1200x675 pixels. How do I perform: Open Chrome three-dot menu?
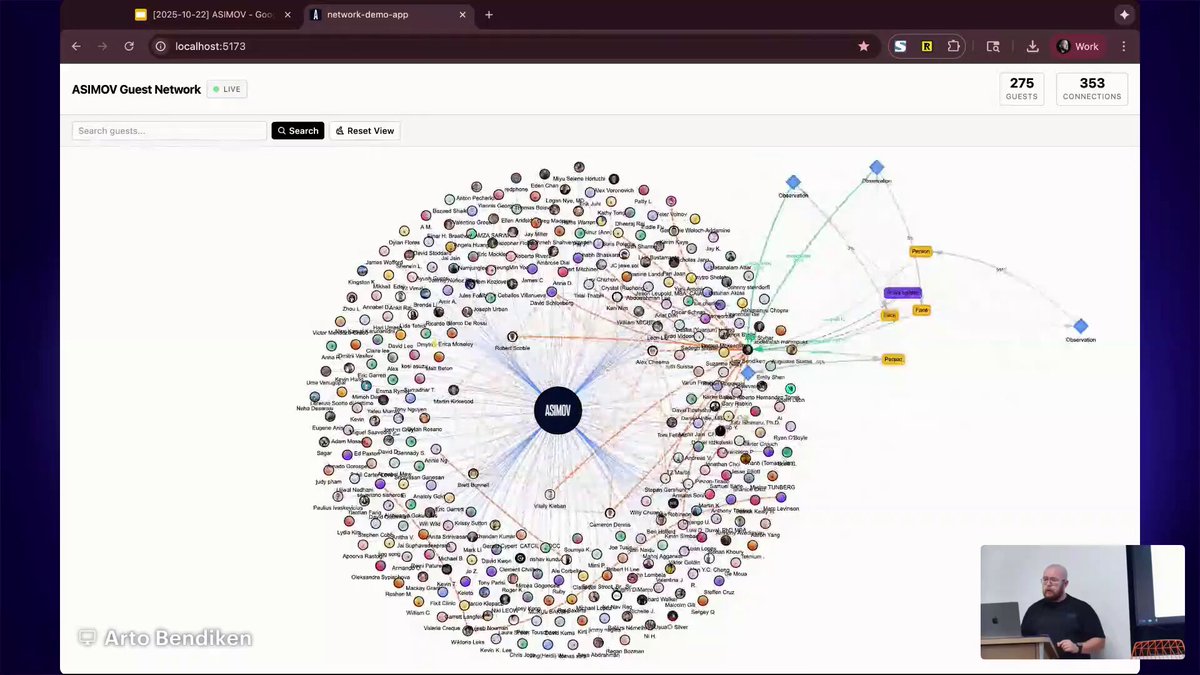click(x=1124, y=46)
